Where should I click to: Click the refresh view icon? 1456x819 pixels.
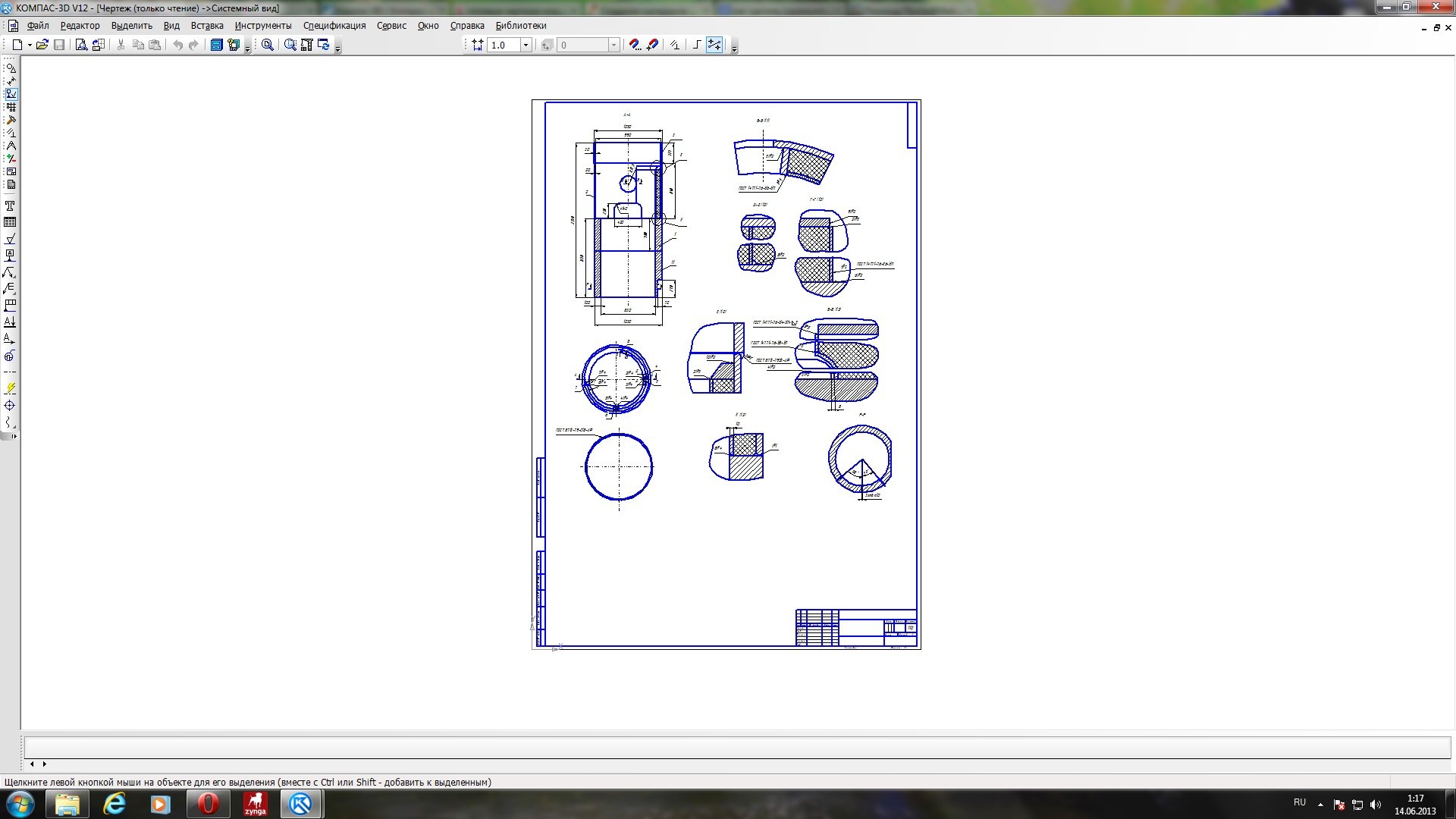(x=324, y=45)
